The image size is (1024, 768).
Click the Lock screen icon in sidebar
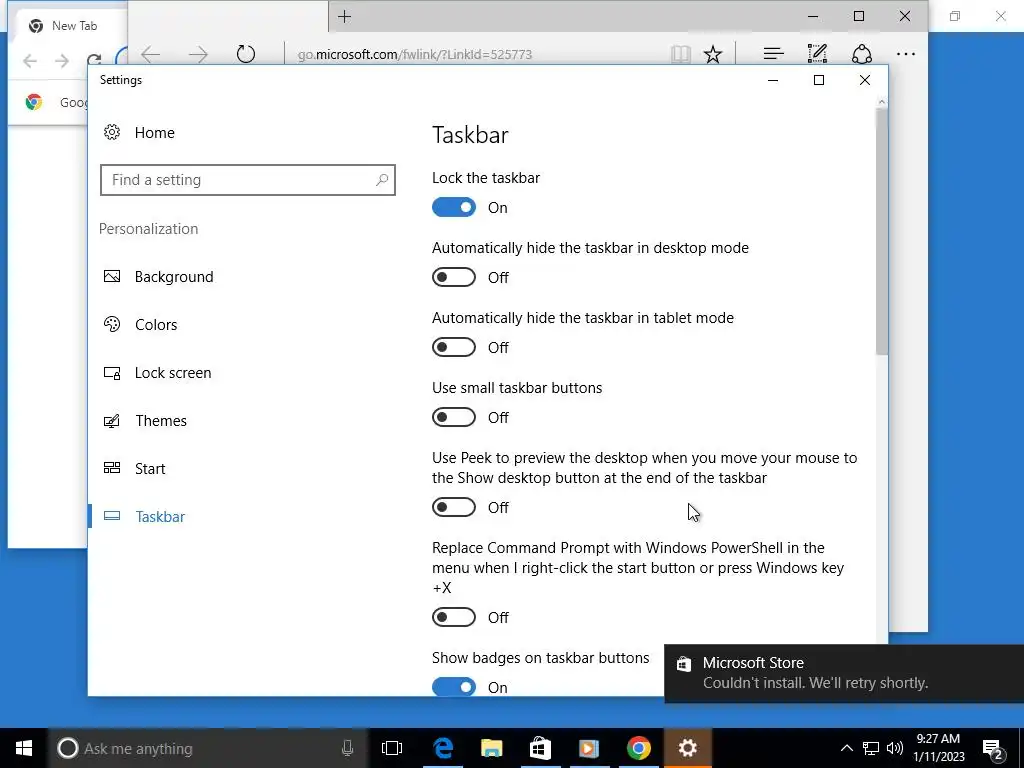coord(112,373)
